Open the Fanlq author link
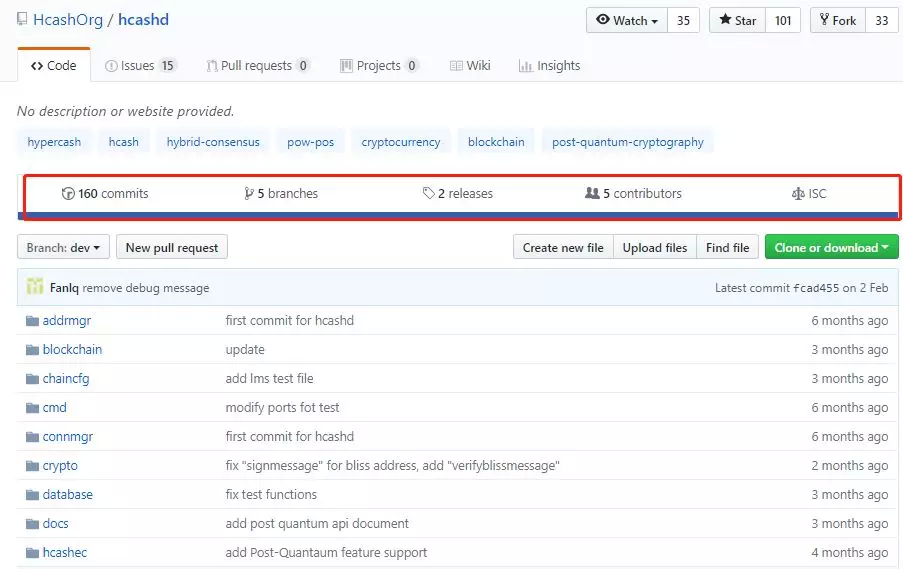This screenshot has height=569, width=903. click(64, 287)
